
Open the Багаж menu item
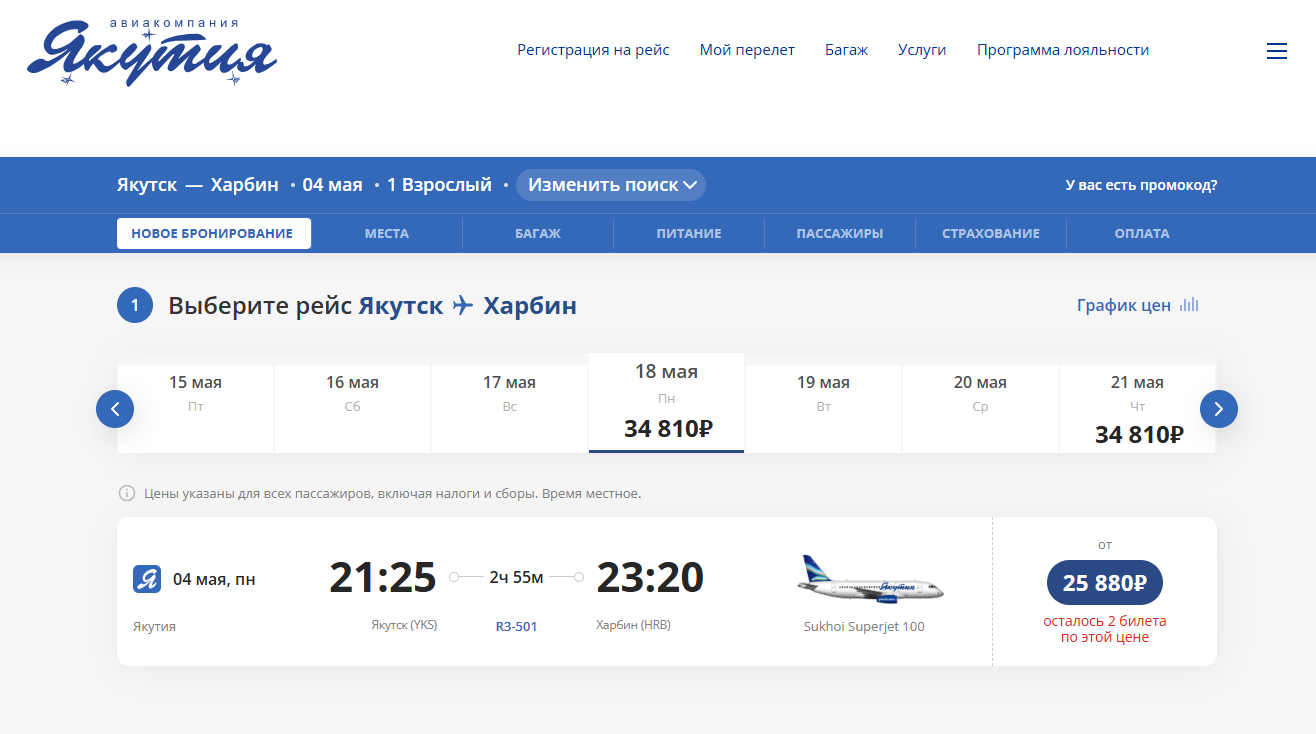[846, 50]
